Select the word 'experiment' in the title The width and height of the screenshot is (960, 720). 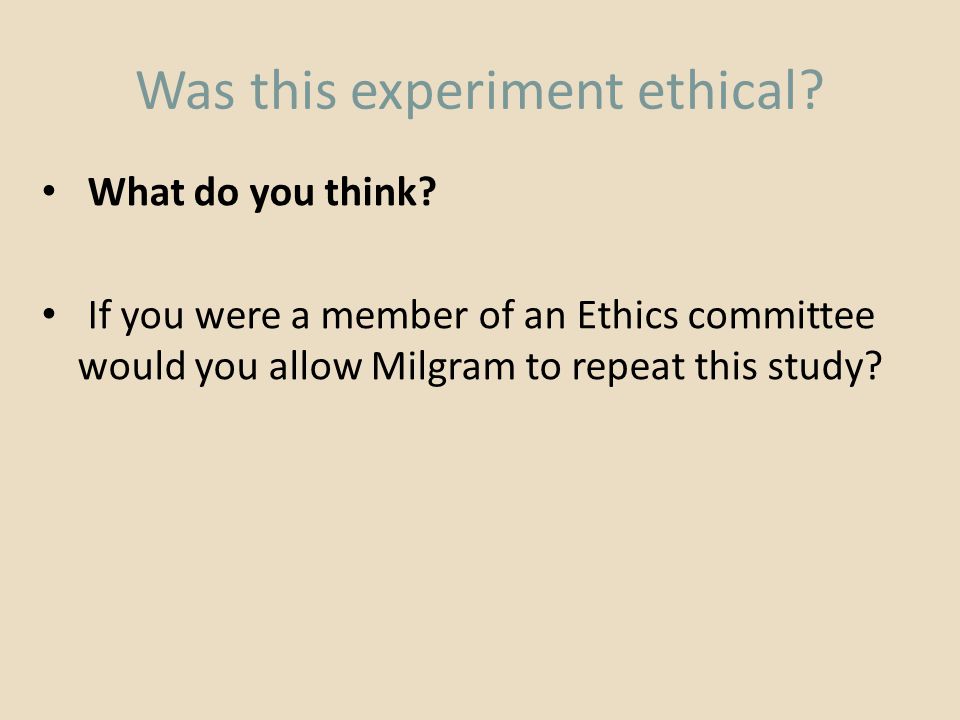point(487,92)
